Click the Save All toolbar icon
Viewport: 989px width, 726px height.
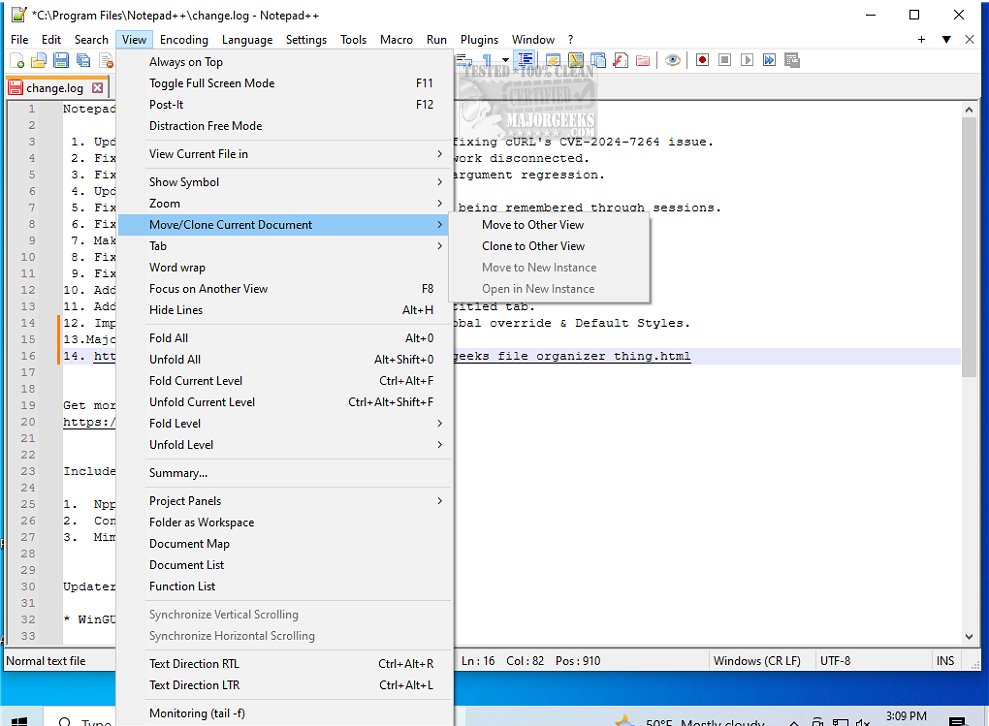tap(83, 61)
